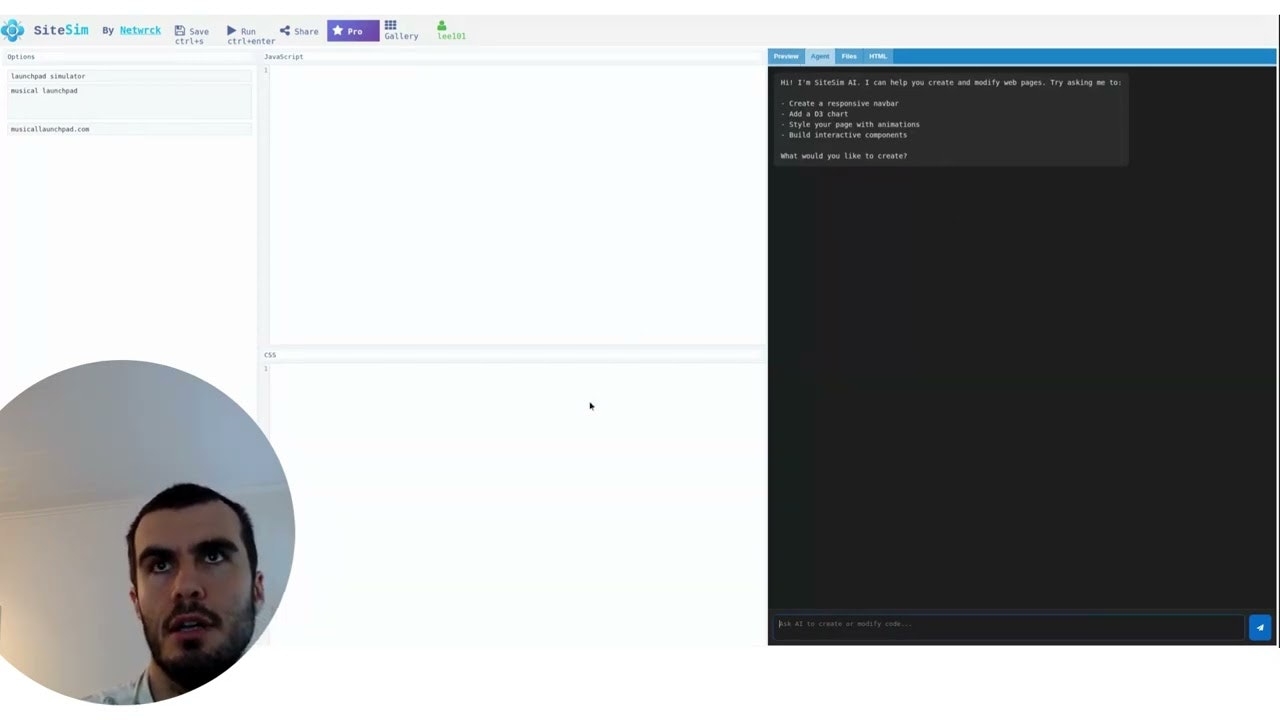
Task: Switch to the HTML tab
Action: point(877,56)
